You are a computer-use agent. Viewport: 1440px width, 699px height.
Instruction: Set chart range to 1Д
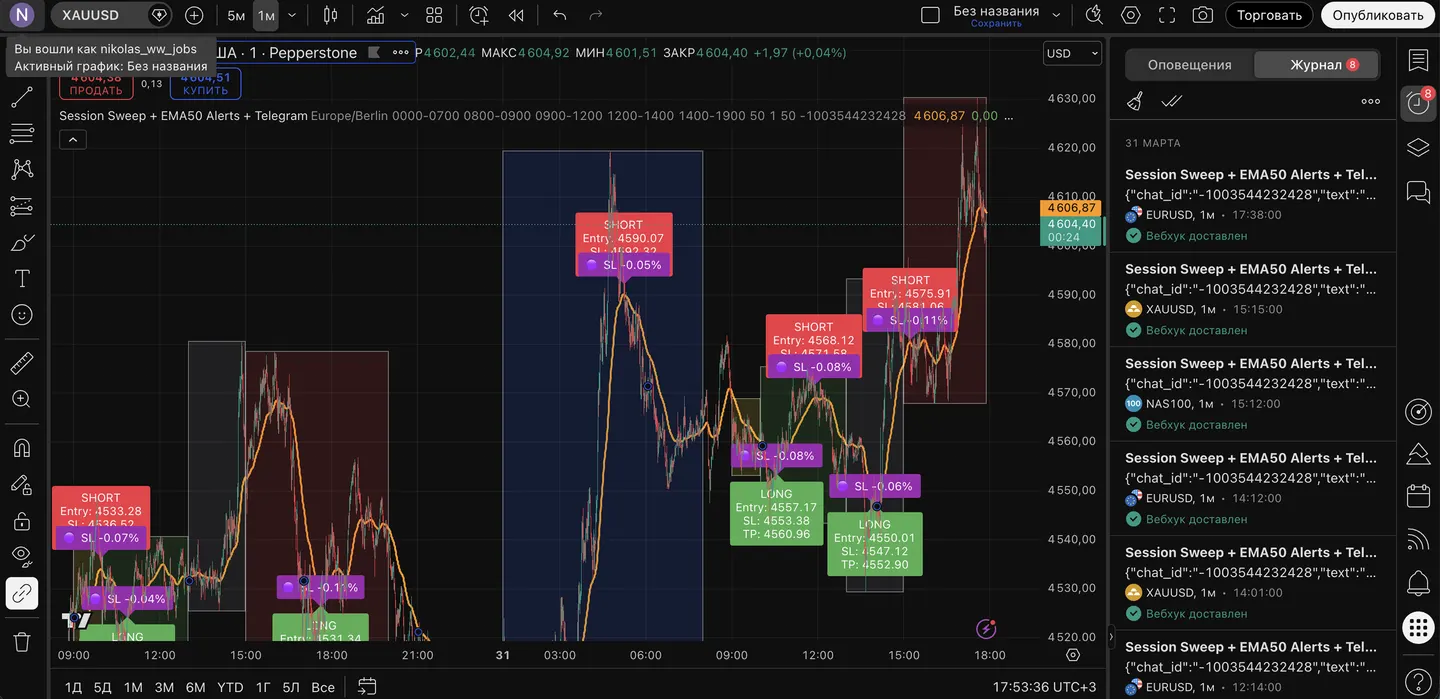73,687
